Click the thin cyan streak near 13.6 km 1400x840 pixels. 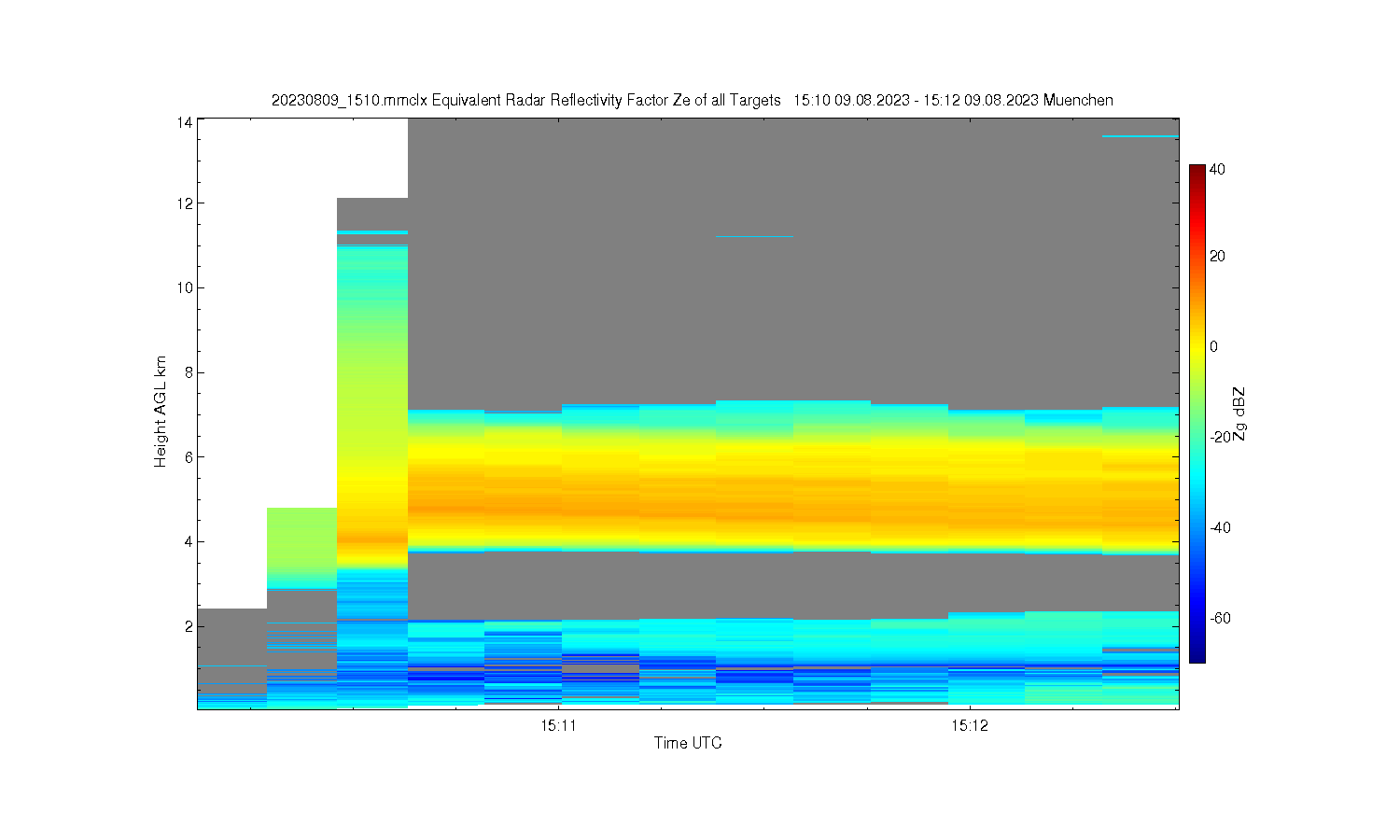[1141, 137]
